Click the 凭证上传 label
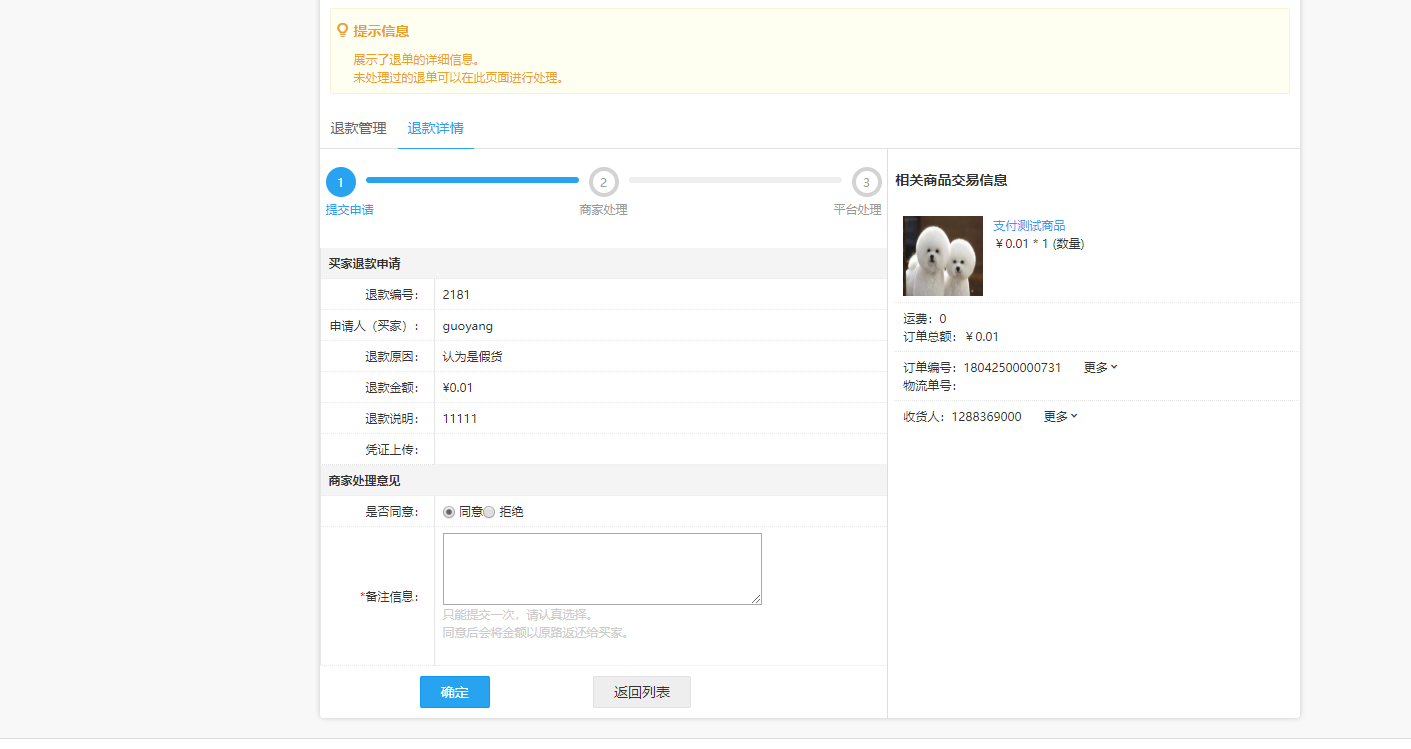Screen dimensions: 1411x749 coord(392,450)
